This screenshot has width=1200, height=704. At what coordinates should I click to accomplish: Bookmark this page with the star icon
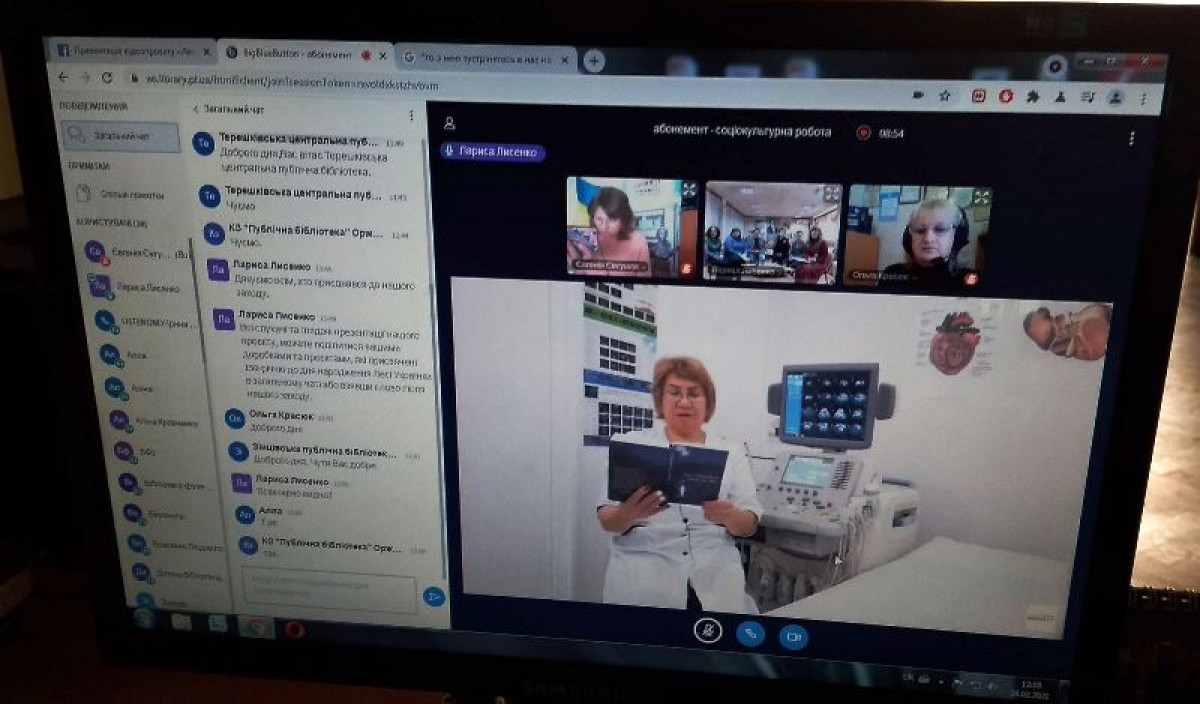pos(945,96)
